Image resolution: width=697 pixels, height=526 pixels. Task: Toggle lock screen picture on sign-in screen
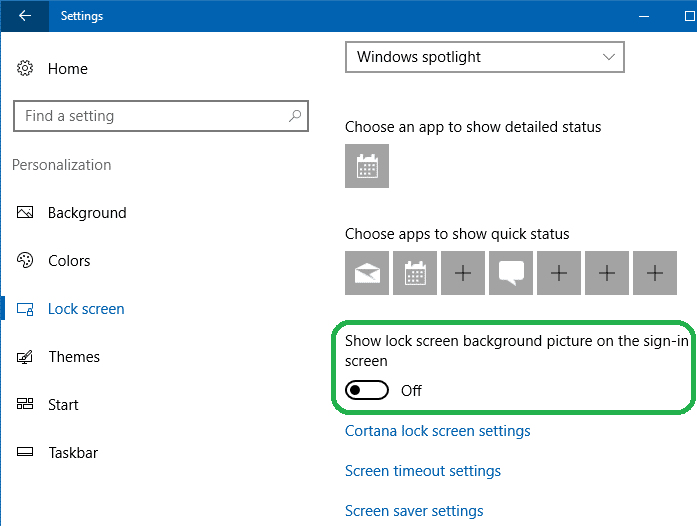(367, 390)
